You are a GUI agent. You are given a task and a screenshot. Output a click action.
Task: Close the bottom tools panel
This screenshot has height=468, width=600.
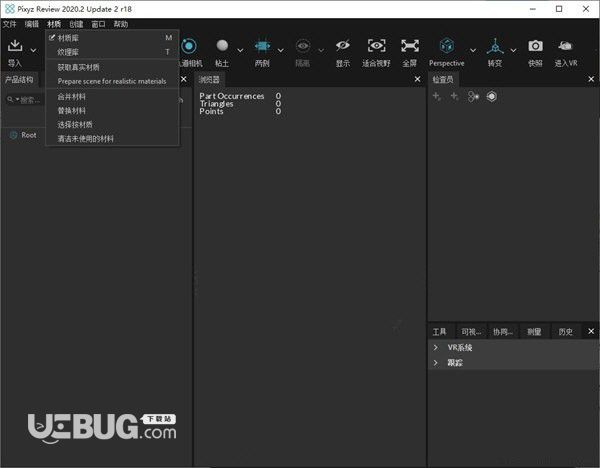click(591, 331)
